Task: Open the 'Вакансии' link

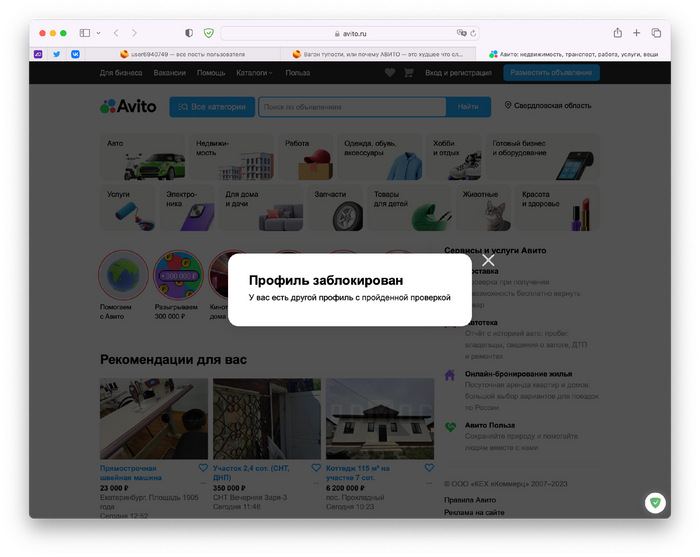Action: tap(170, 73)
